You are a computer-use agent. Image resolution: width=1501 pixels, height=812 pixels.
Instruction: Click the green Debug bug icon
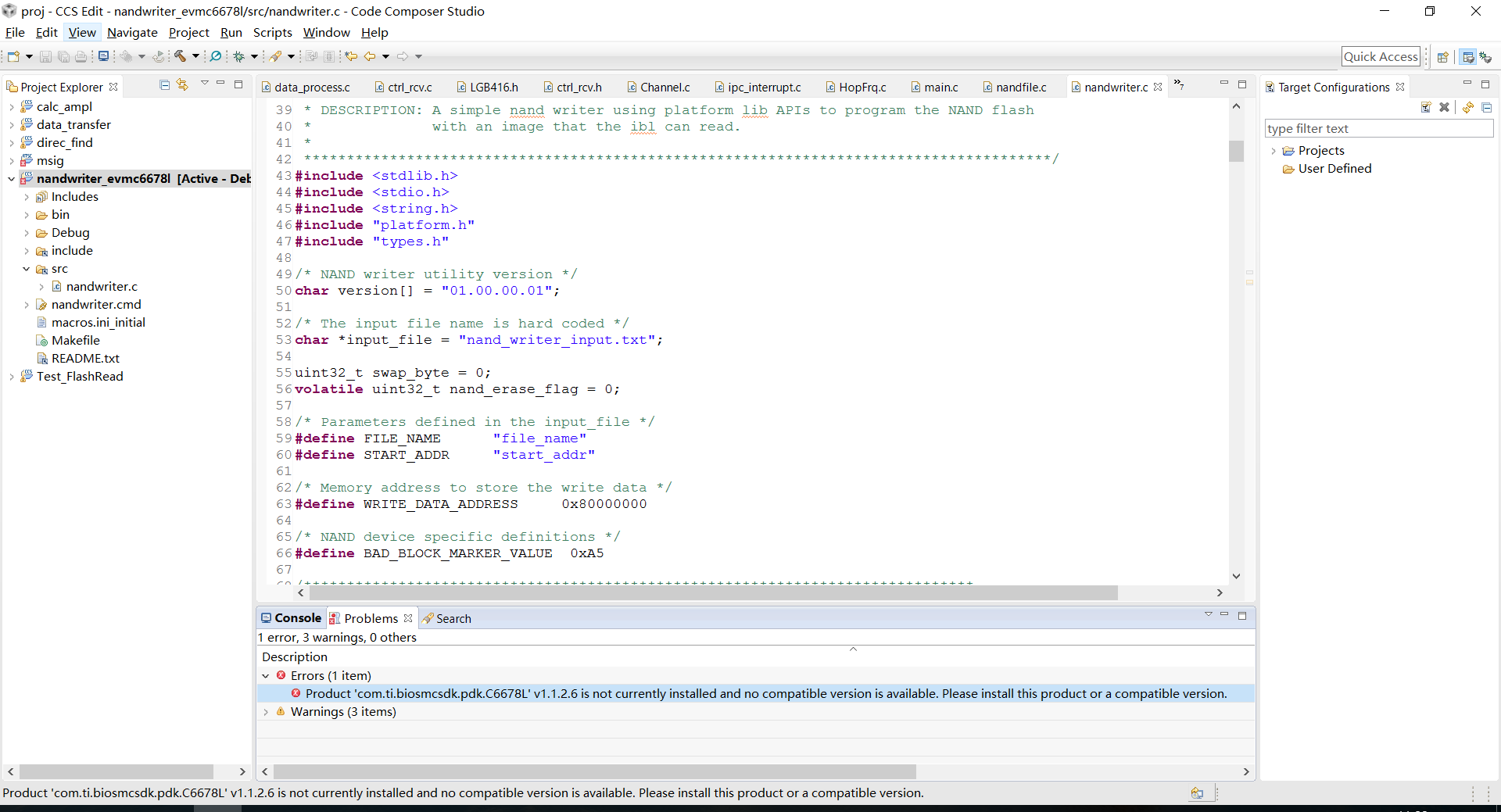[239, 56]
